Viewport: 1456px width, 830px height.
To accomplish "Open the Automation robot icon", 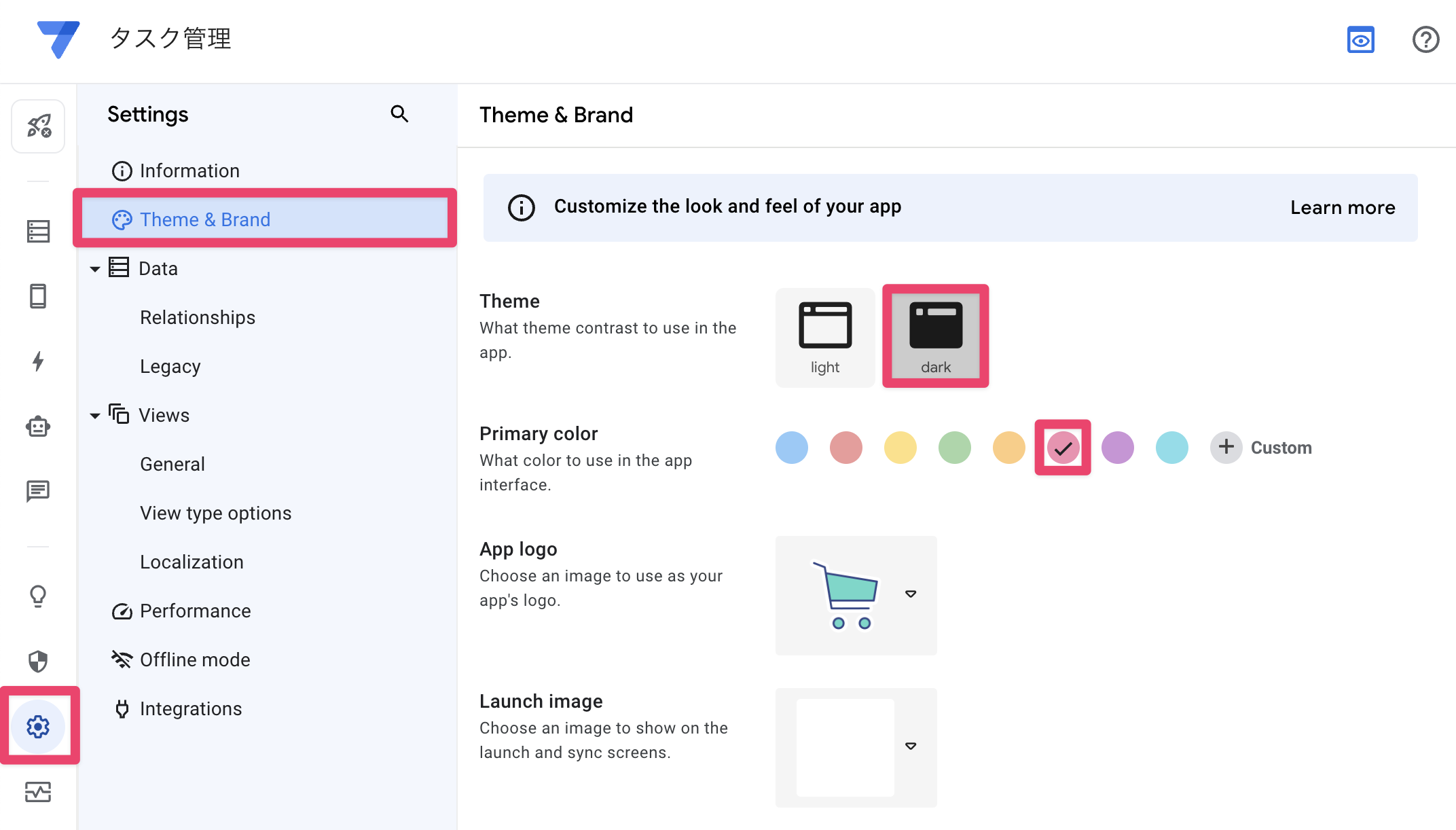I will 38,427.
